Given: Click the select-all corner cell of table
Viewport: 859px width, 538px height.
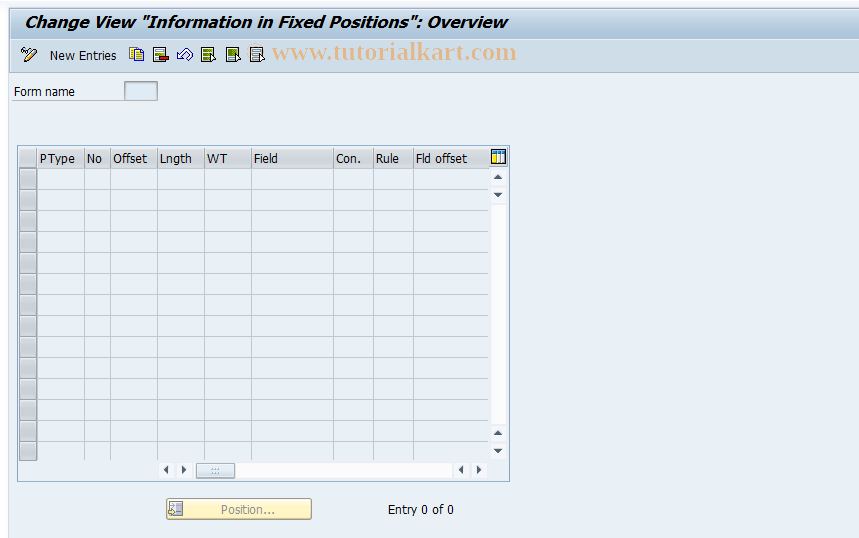Looking at the screenshot, I should pyautogui.click(x=28, y=158).
